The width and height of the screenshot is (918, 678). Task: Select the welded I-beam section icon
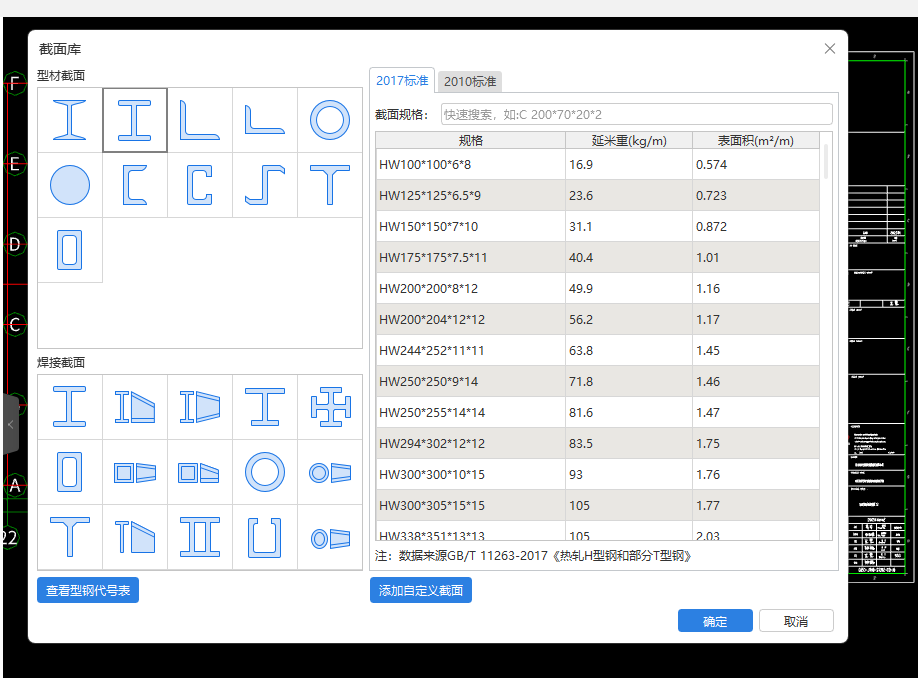click(70, 406)
